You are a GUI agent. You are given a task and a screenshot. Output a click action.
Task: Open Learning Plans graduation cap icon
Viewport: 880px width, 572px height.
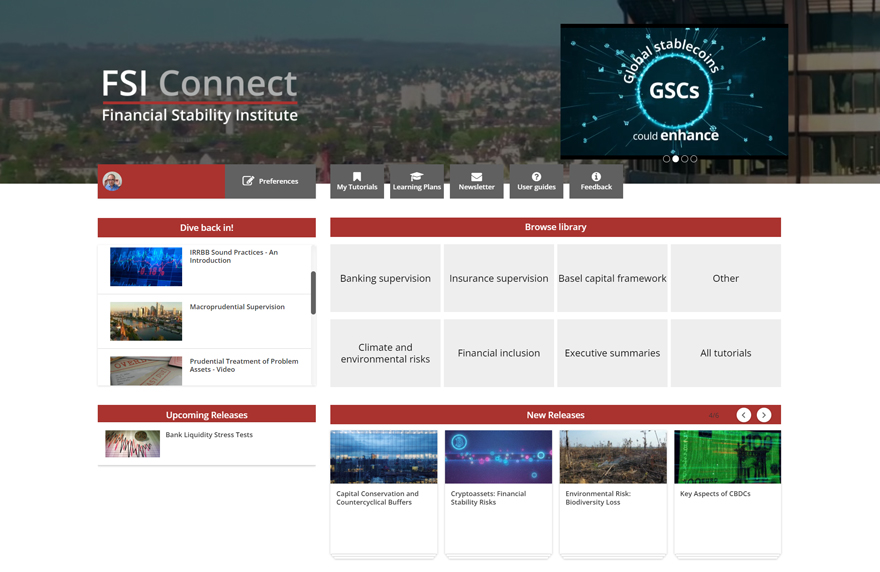pyautogui.click(x=417, y=177)
